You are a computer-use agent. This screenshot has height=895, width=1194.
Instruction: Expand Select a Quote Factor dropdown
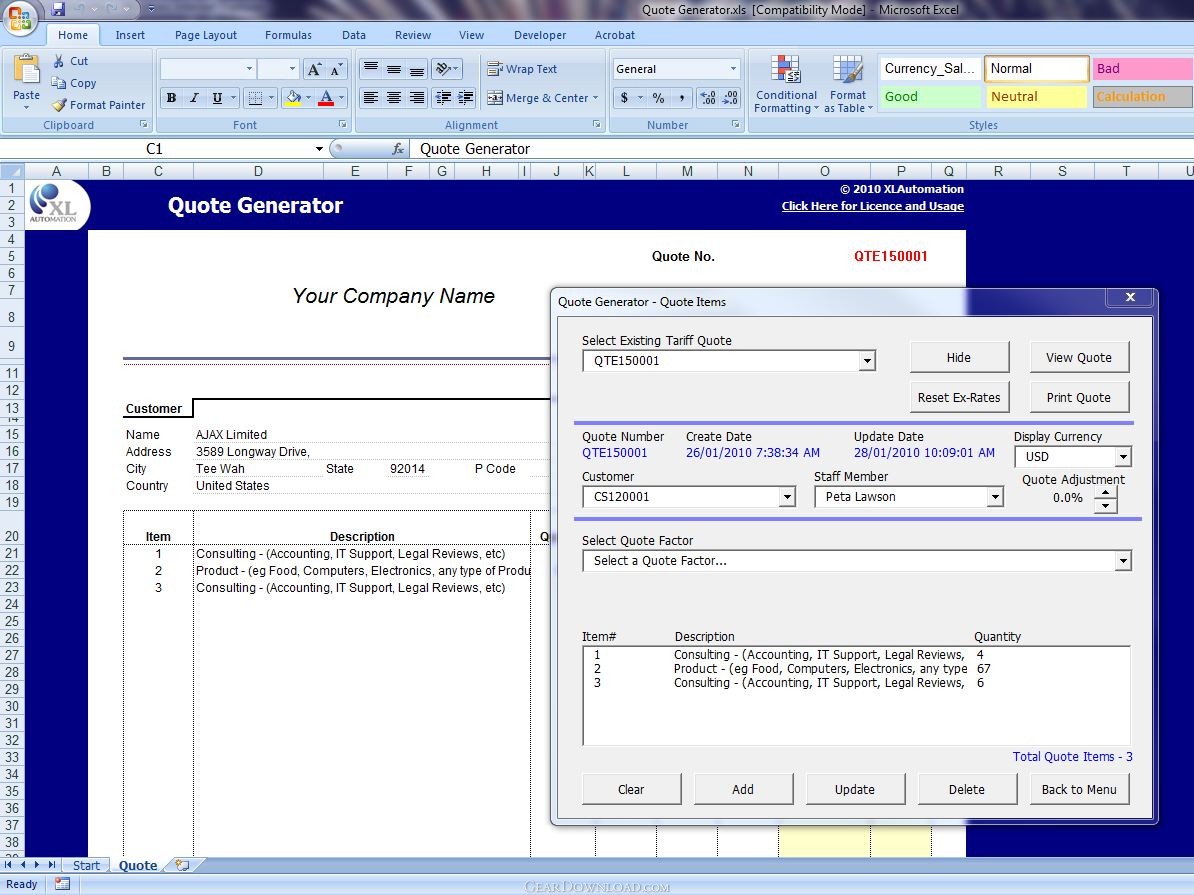pyautogui.click(x=1122, y=561)
